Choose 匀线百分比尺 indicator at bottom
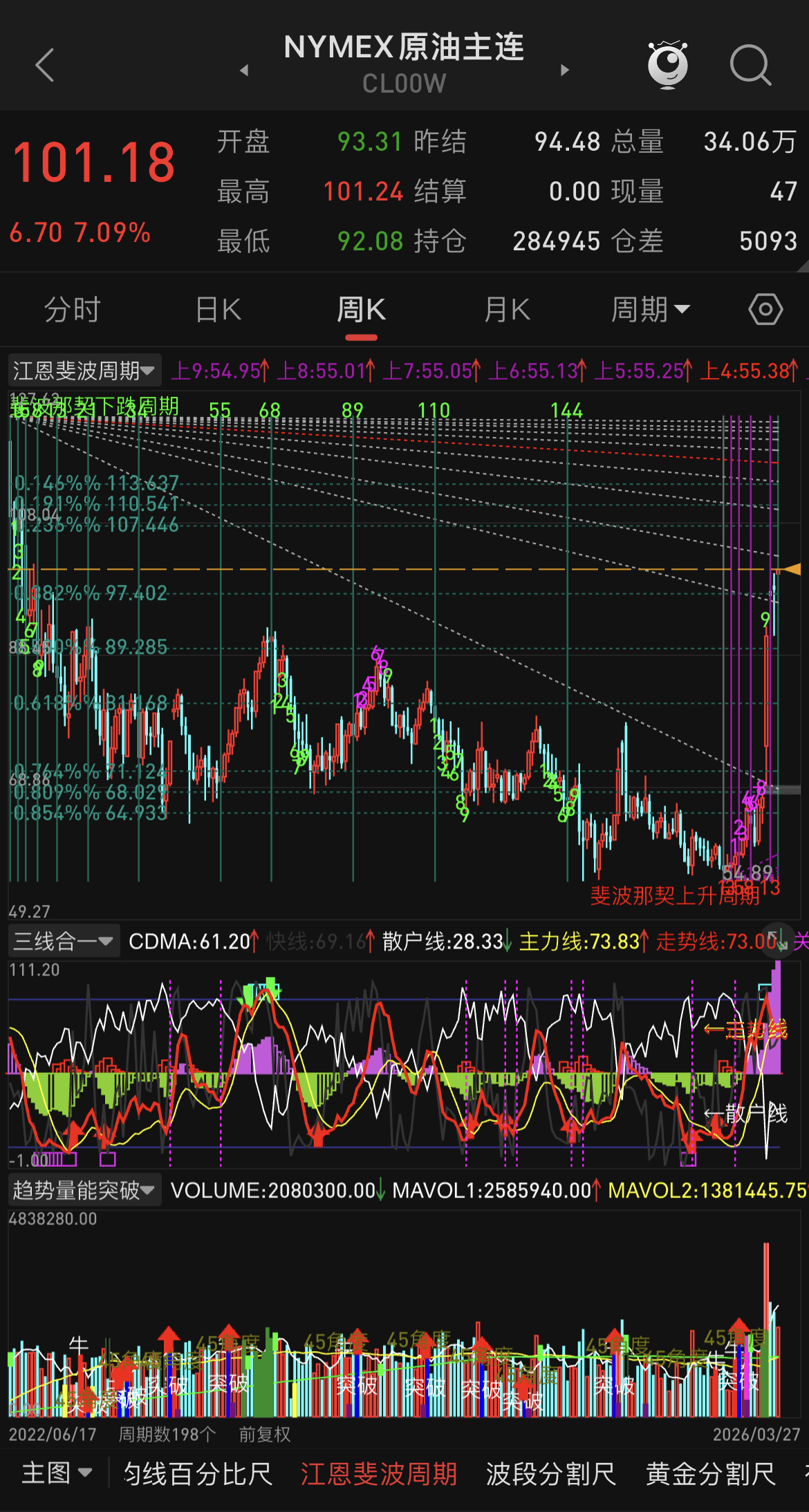This screenshot has height=1512, width=809. point(197,1473)
